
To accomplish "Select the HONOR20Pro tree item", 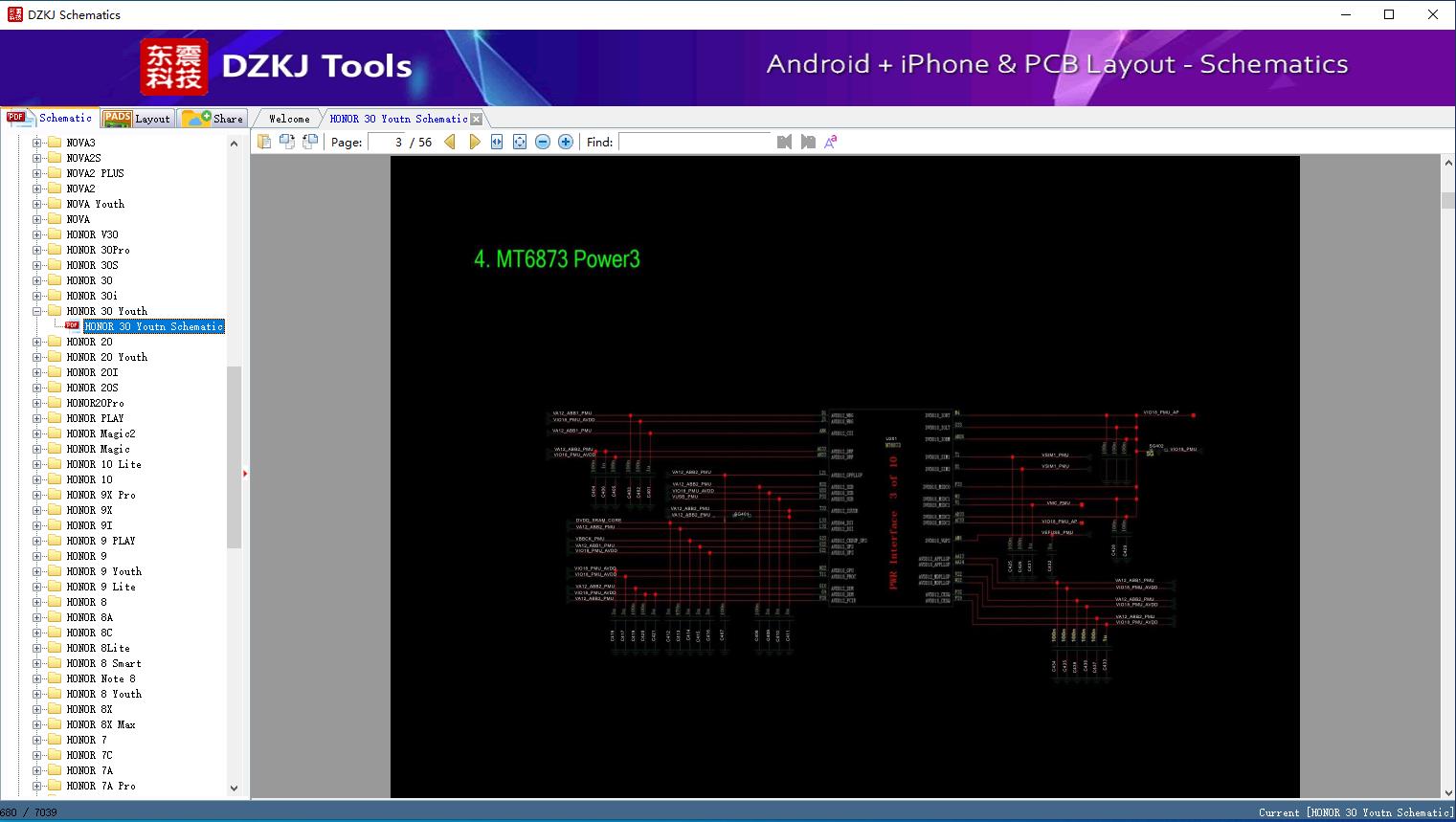I will 96,403.
